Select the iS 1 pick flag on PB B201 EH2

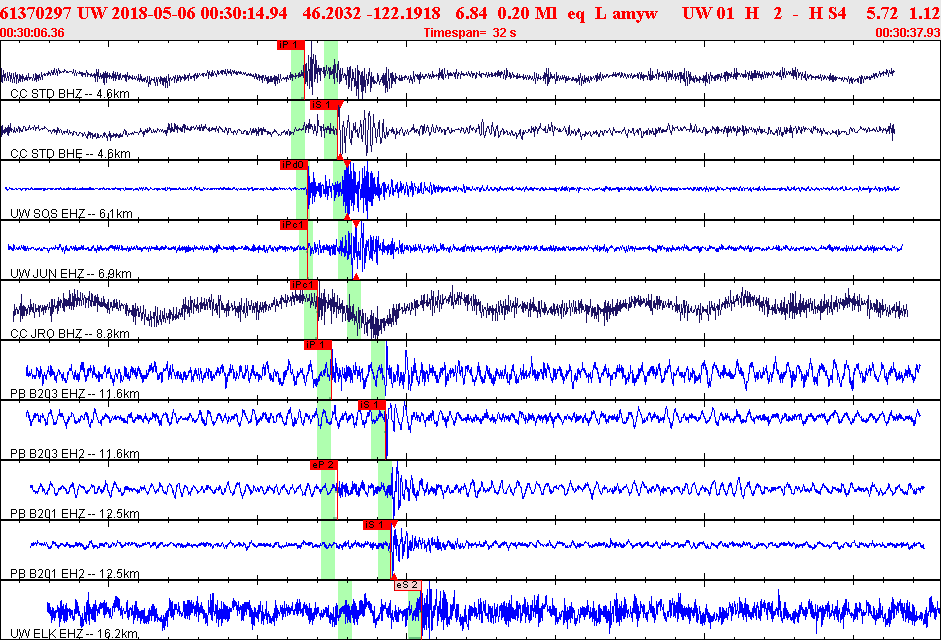point(377,525)
